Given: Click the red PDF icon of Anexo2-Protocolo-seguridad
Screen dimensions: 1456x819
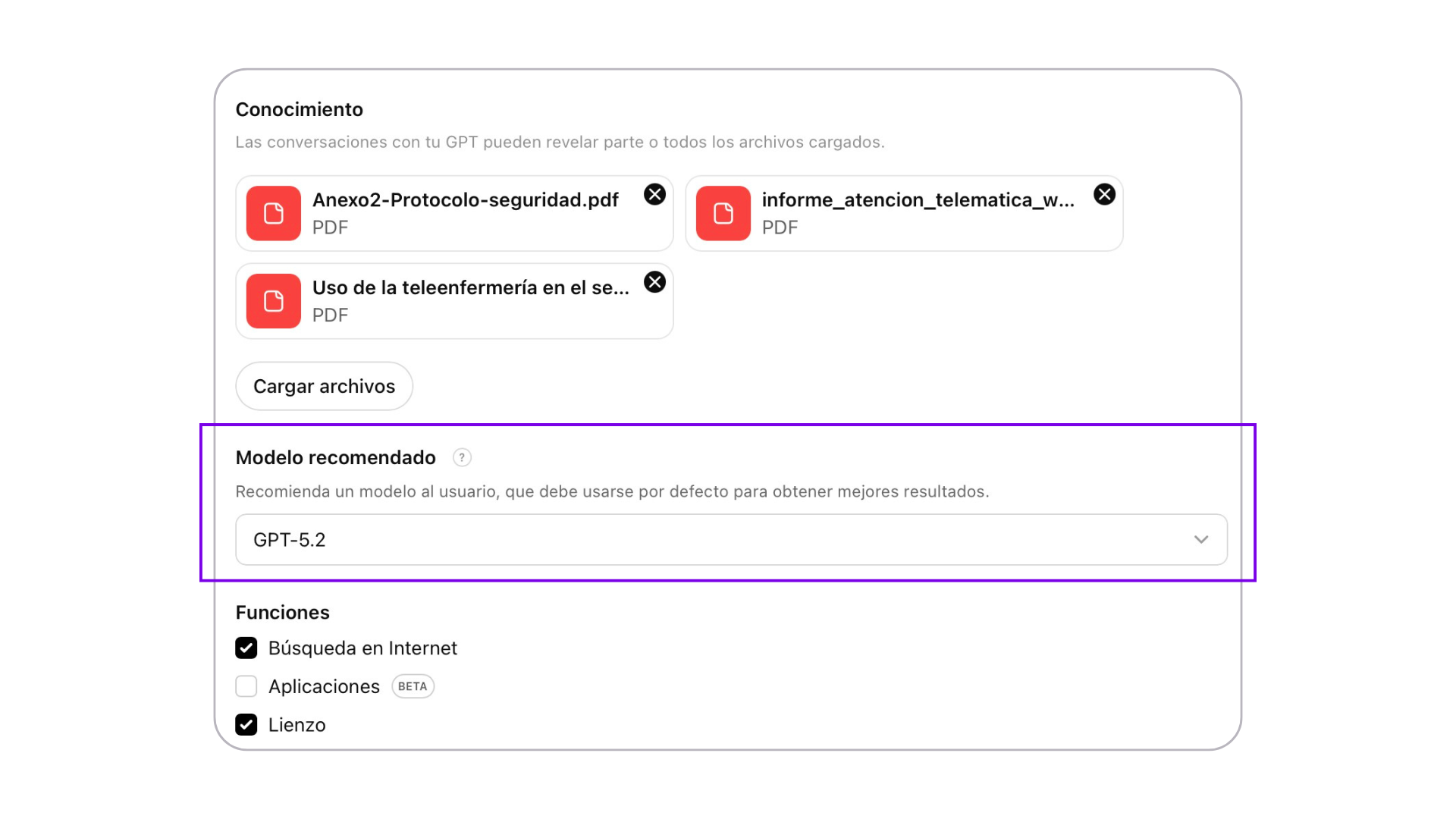Looking at the screenshot, I should [274, 213].
